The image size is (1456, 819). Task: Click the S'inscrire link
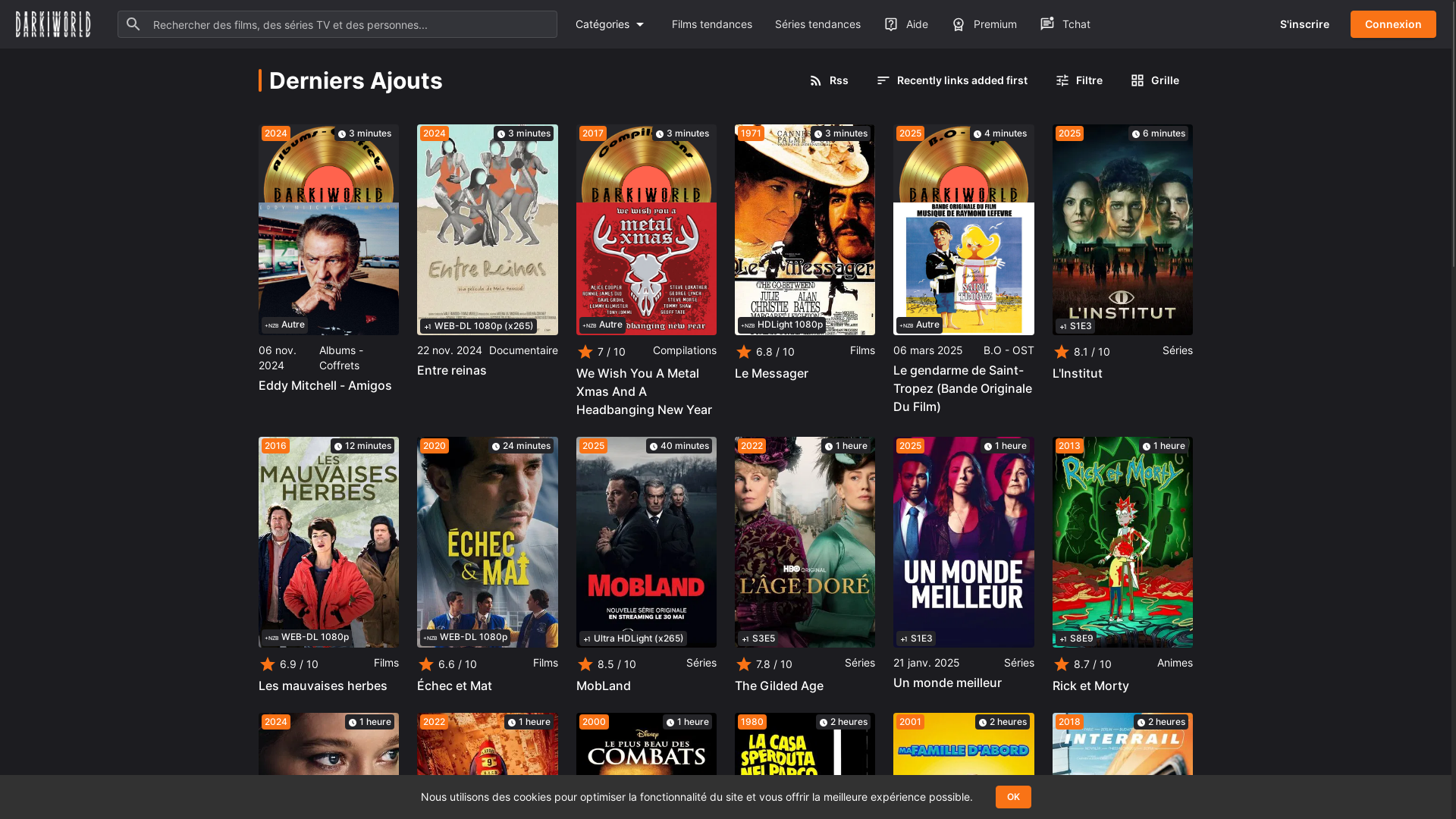[x=1304, y=24]
